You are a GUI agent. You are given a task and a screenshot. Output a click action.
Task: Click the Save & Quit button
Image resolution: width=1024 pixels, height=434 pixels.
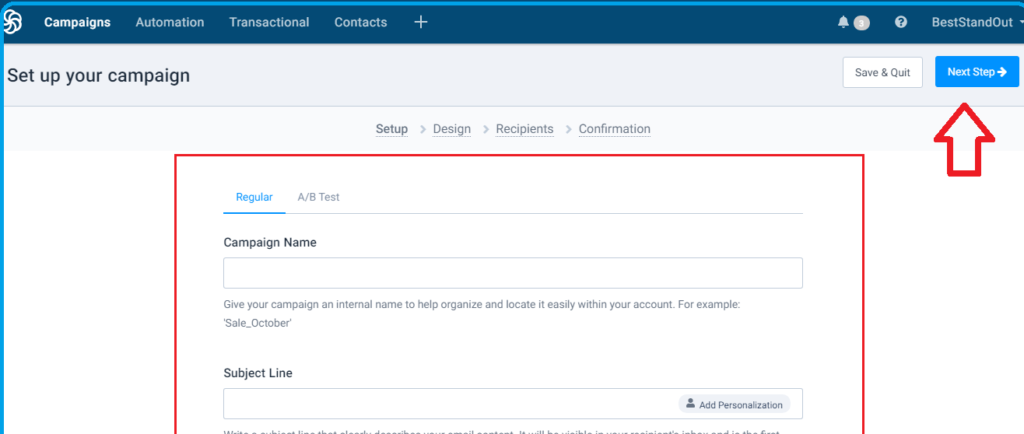(882, 72)
